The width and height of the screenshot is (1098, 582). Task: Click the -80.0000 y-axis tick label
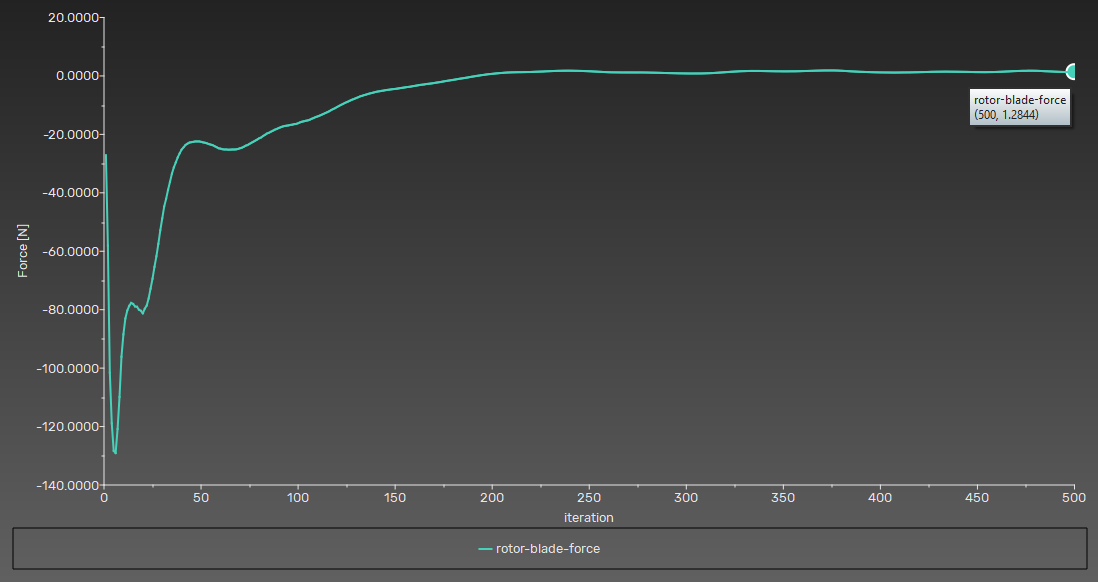tap(64, 310)
